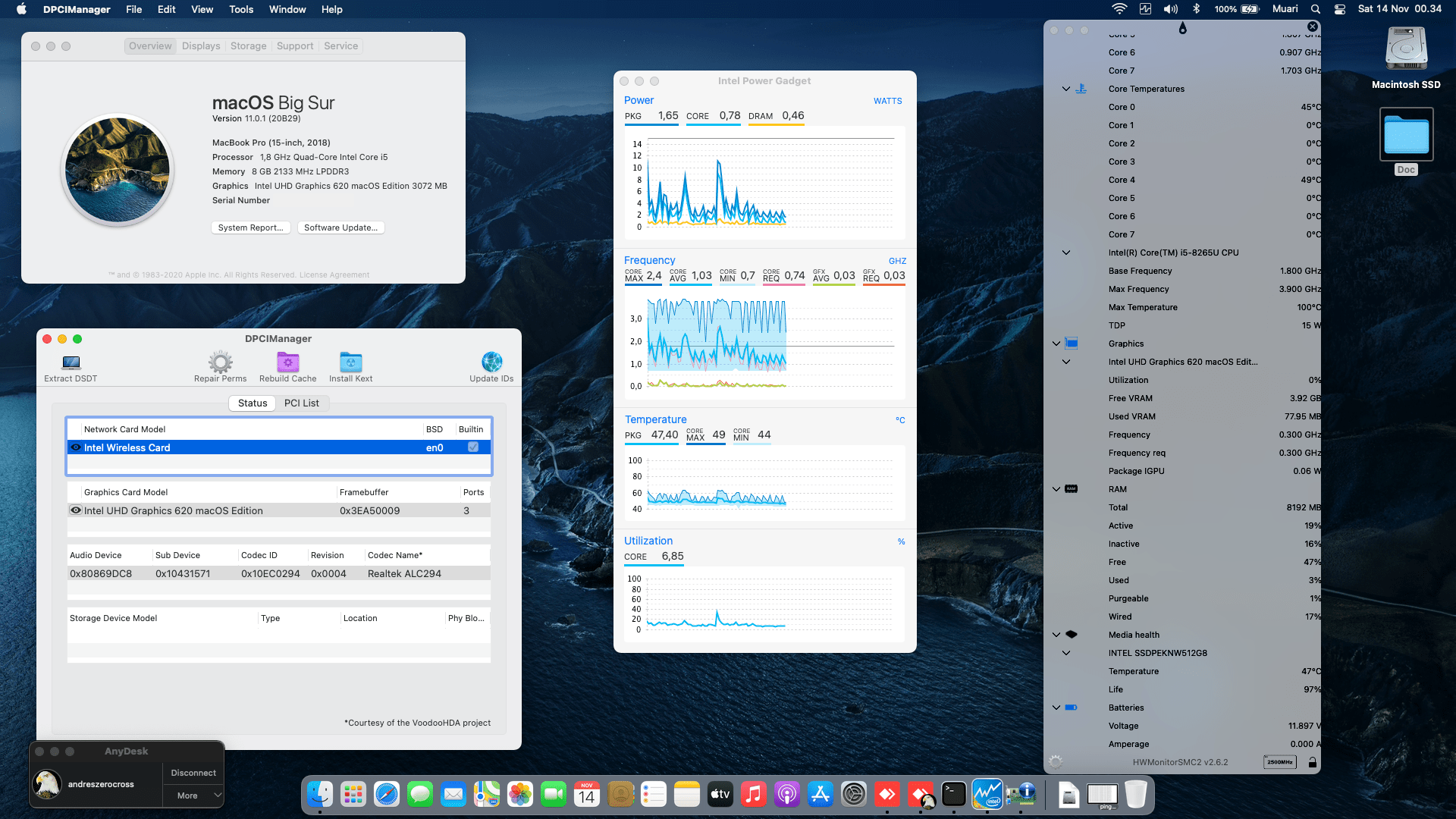The image size is (1456, 819).
Task: Click the Rebuild Cache icon
Action: pos(287,362)
